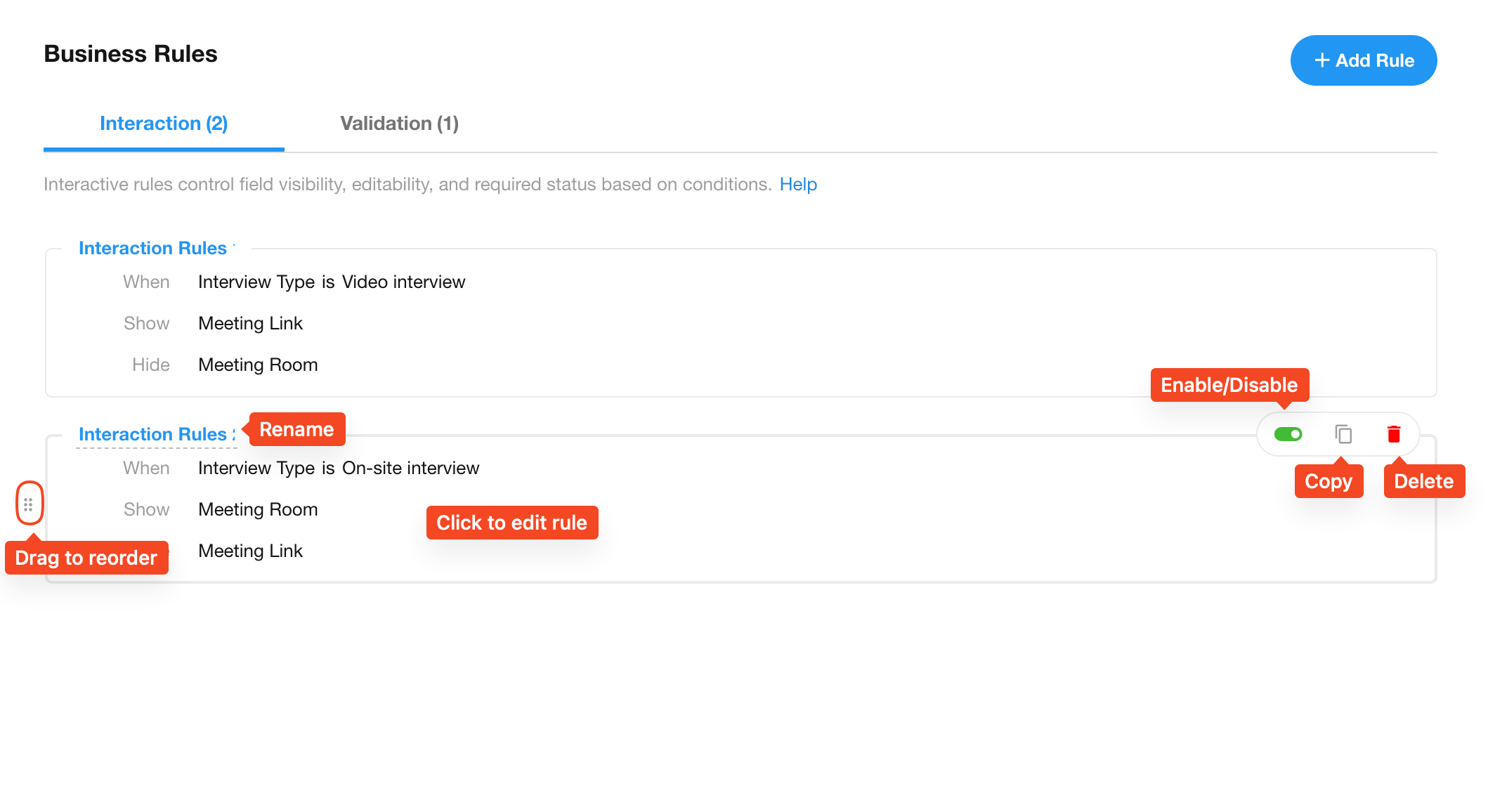Click the drag-to-reorder handle icon

(28, 504)
